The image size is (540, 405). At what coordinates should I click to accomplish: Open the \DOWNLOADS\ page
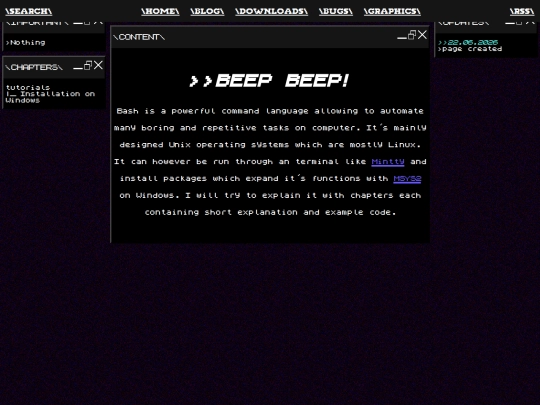click(271, 11)
